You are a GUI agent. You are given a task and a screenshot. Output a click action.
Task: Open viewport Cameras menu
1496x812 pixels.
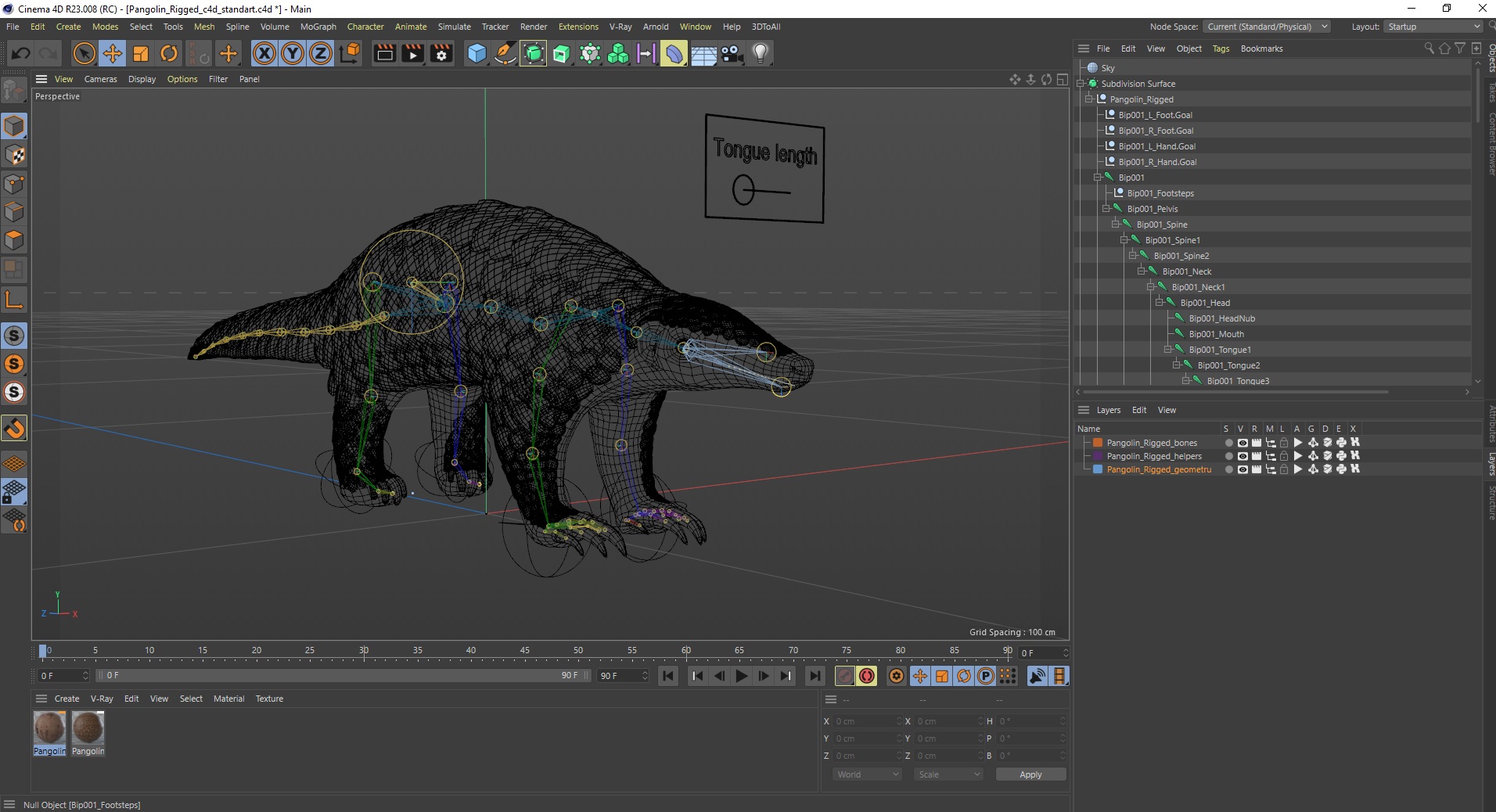click(101, 79)
